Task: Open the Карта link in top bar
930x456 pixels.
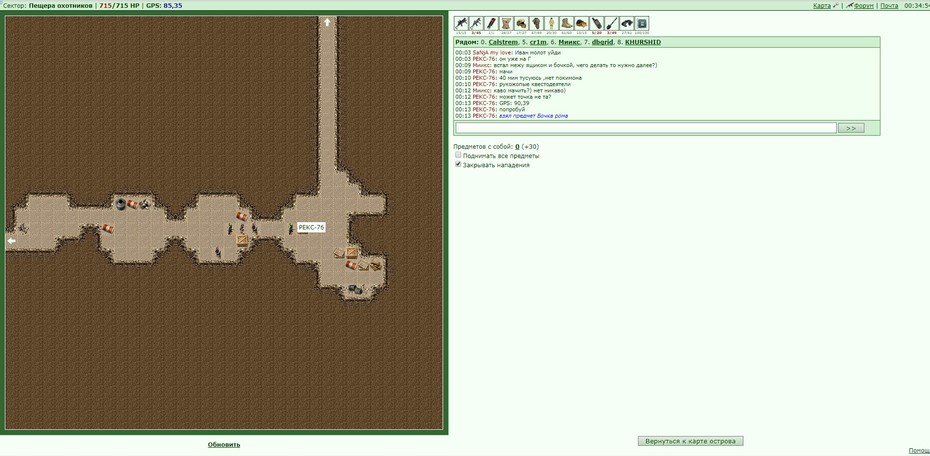Action: point(821,5)
